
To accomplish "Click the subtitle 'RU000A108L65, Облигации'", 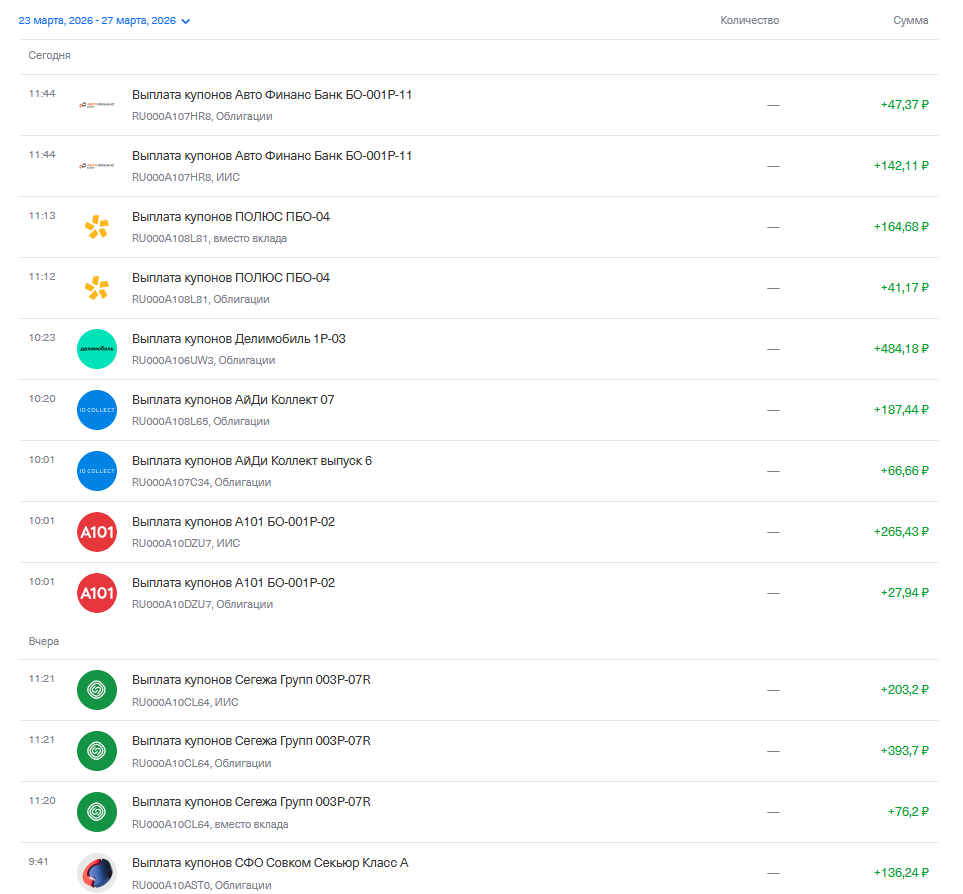I will click(201, 421).
